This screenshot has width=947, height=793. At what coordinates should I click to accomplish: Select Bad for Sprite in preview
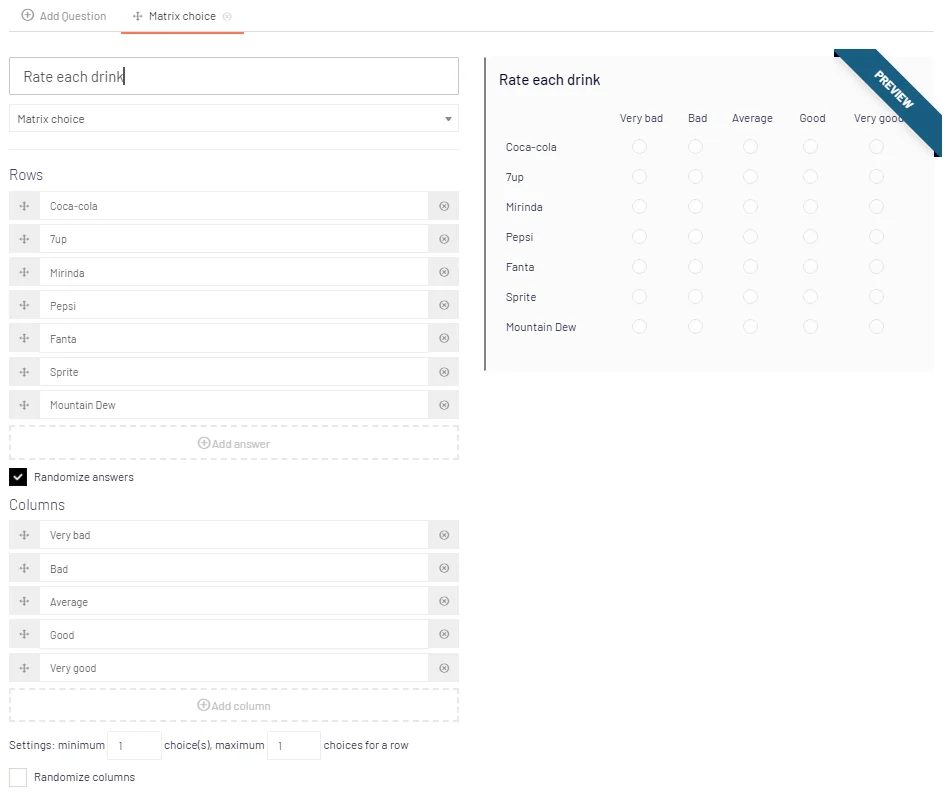[x=695, y=297]
